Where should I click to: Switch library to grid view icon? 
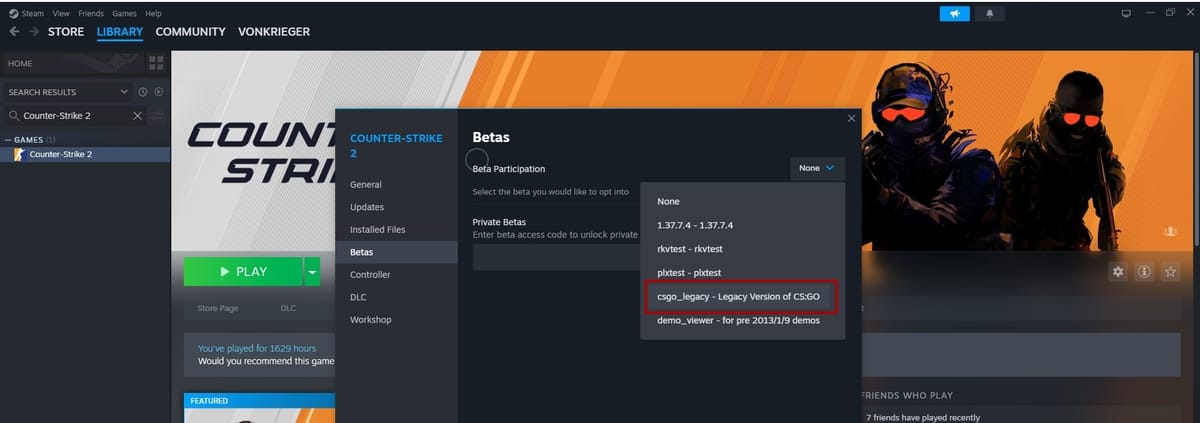[x=156, y=64]
